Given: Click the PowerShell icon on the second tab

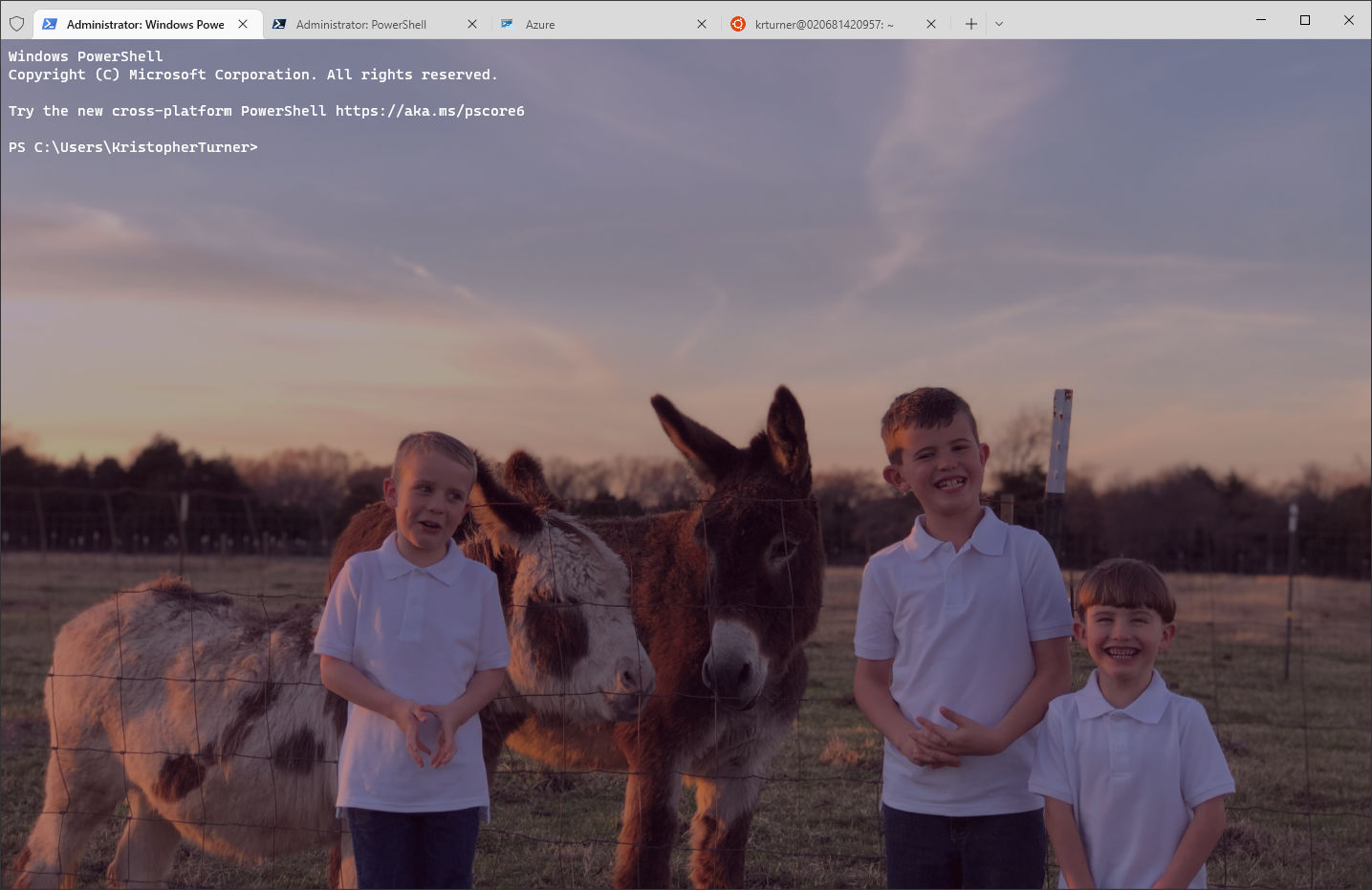Looking at the screenshot, I should click(x=279, y=24).
